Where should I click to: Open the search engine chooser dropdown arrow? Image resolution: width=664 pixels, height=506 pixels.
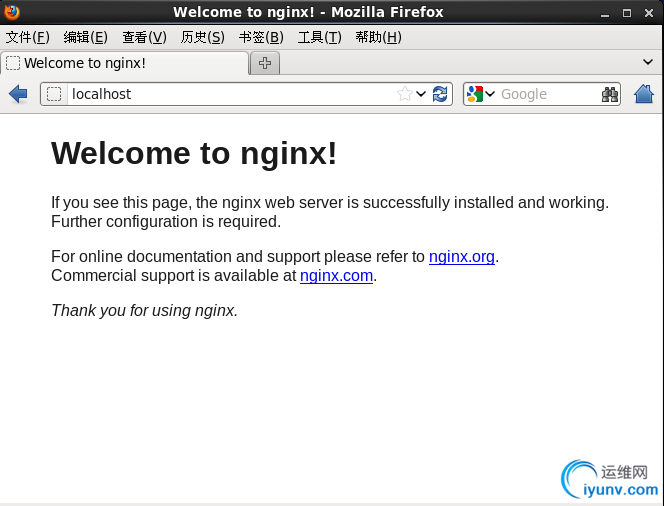[490, 94]
